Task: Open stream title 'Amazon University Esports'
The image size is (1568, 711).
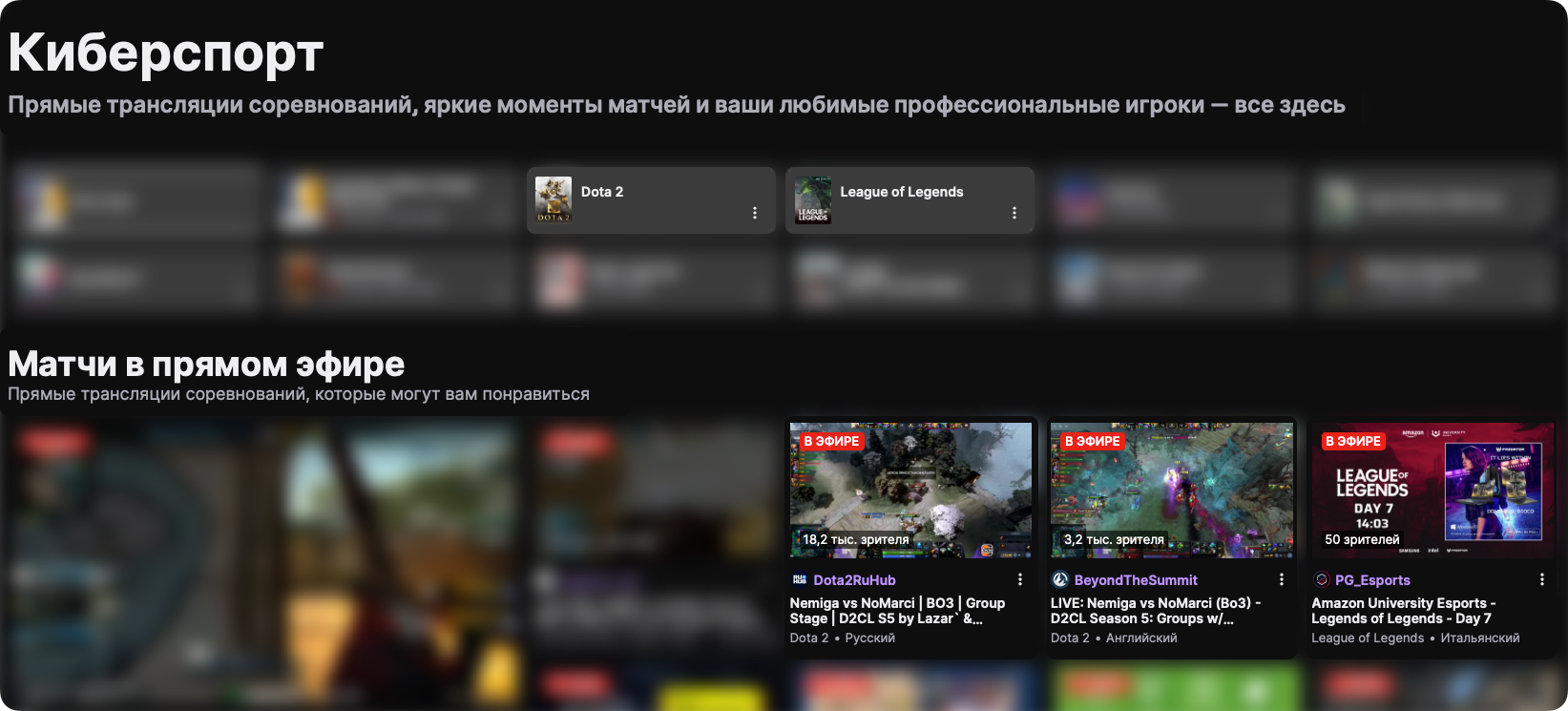Action: [1403, 611]
